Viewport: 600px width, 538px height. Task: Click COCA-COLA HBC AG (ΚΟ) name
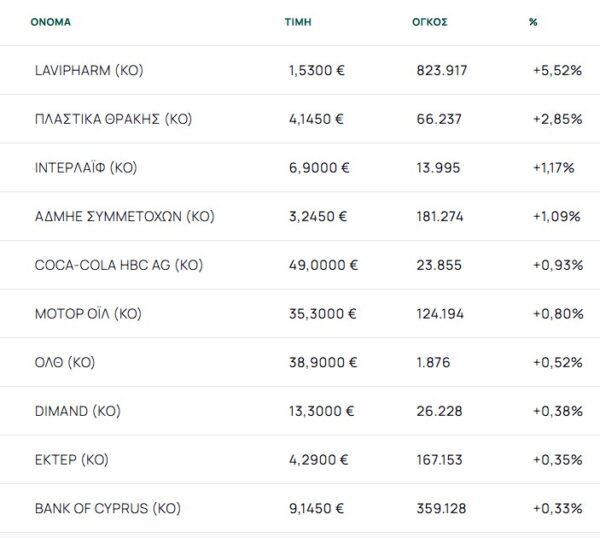[x=118, y=265]
